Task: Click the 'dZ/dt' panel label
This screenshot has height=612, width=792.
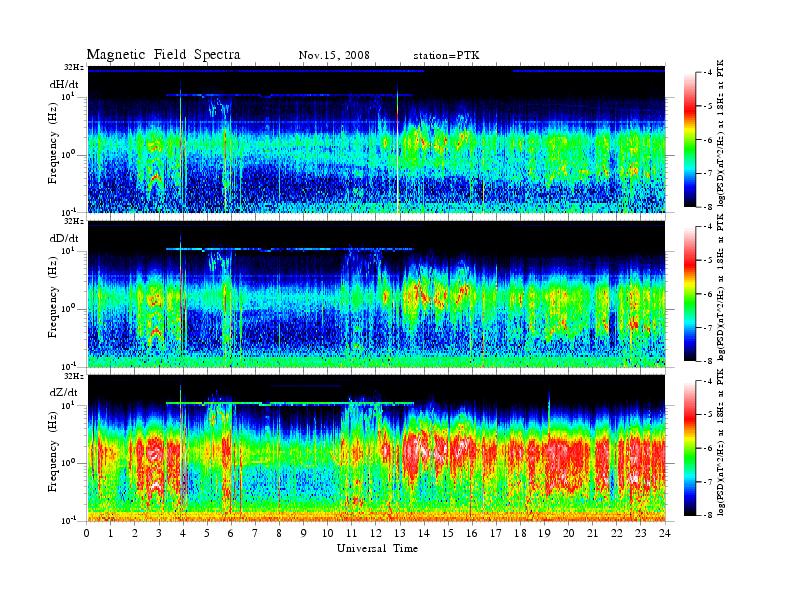Action: pyautogui.click(x=64, y=392)
